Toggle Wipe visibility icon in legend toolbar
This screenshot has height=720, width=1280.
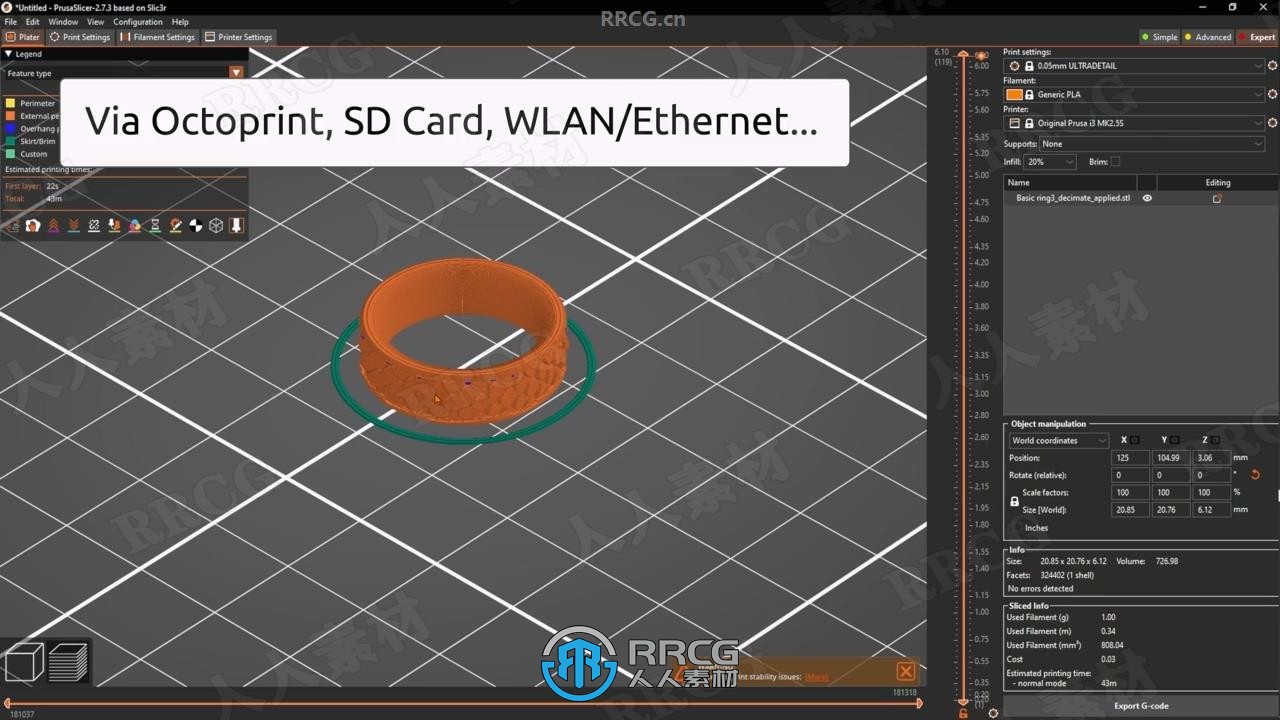point(33,225)
